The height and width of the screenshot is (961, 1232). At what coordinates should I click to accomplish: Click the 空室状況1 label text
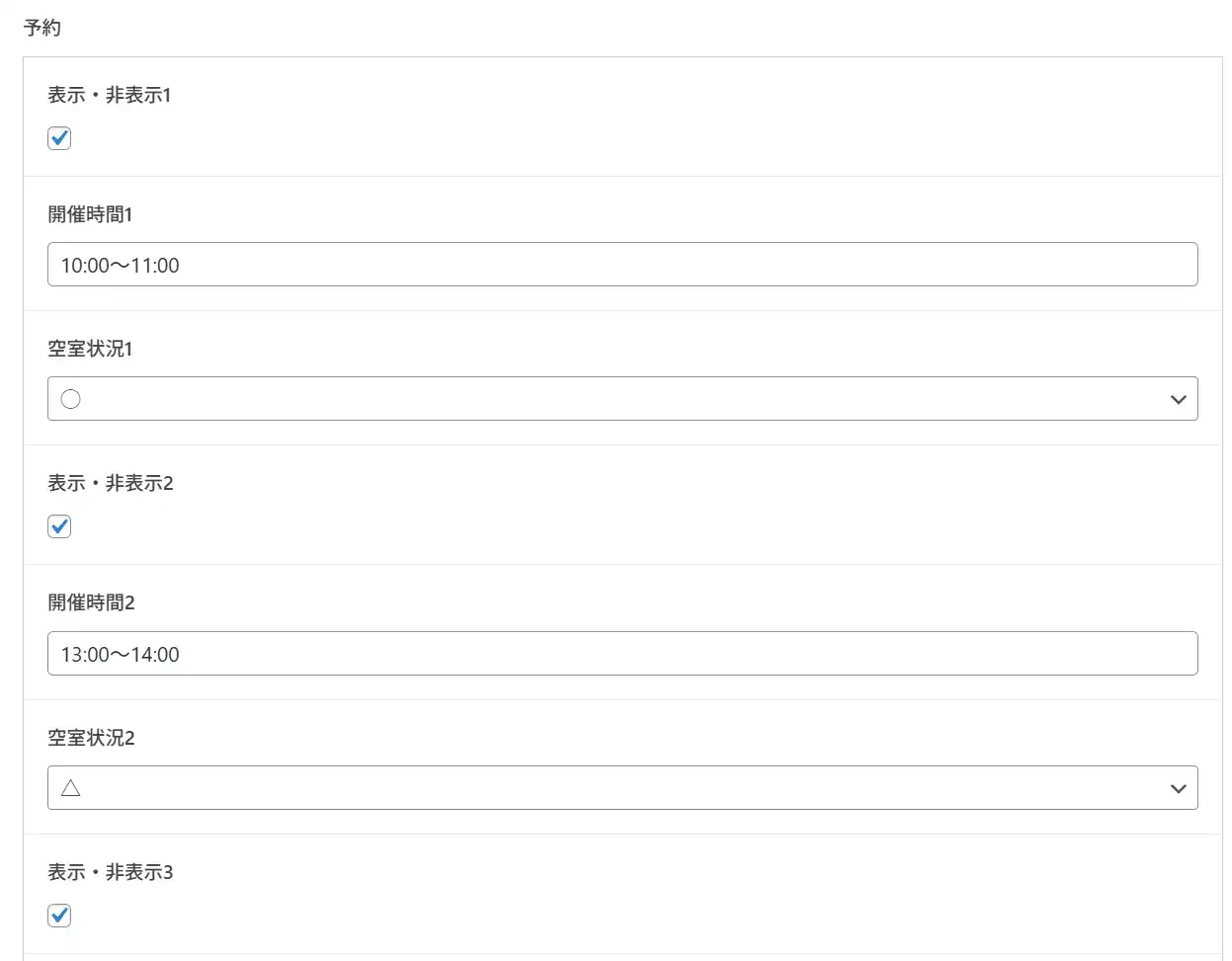(90, 349)
